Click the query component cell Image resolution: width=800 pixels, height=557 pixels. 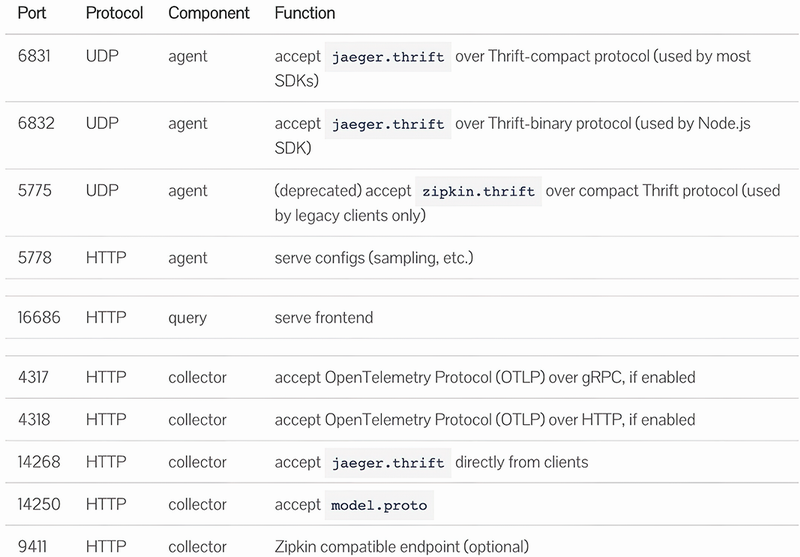[187, 318]
